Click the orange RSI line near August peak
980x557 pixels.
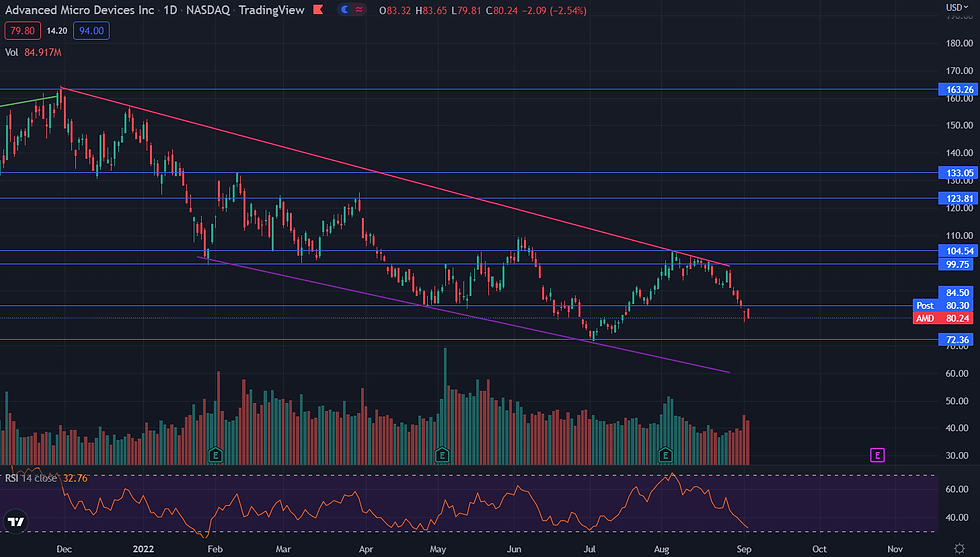(671, 474)
